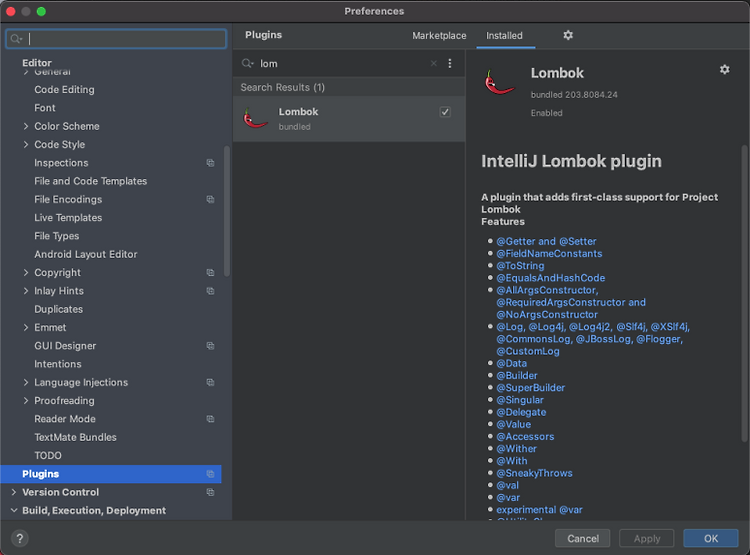Click the Lombok chili icon in search results
Screen dimensions: 750x555
[x=255, y=118]
